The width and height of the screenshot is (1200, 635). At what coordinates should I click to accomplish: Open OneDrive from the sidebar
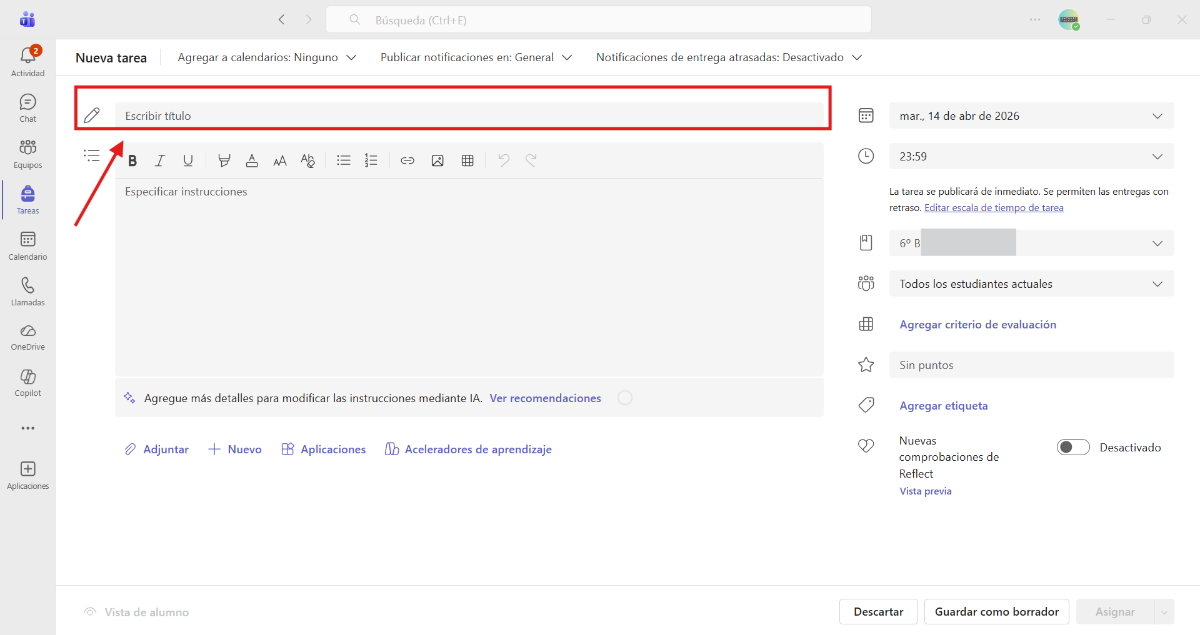pyautogui.click(x=28, y=337)
